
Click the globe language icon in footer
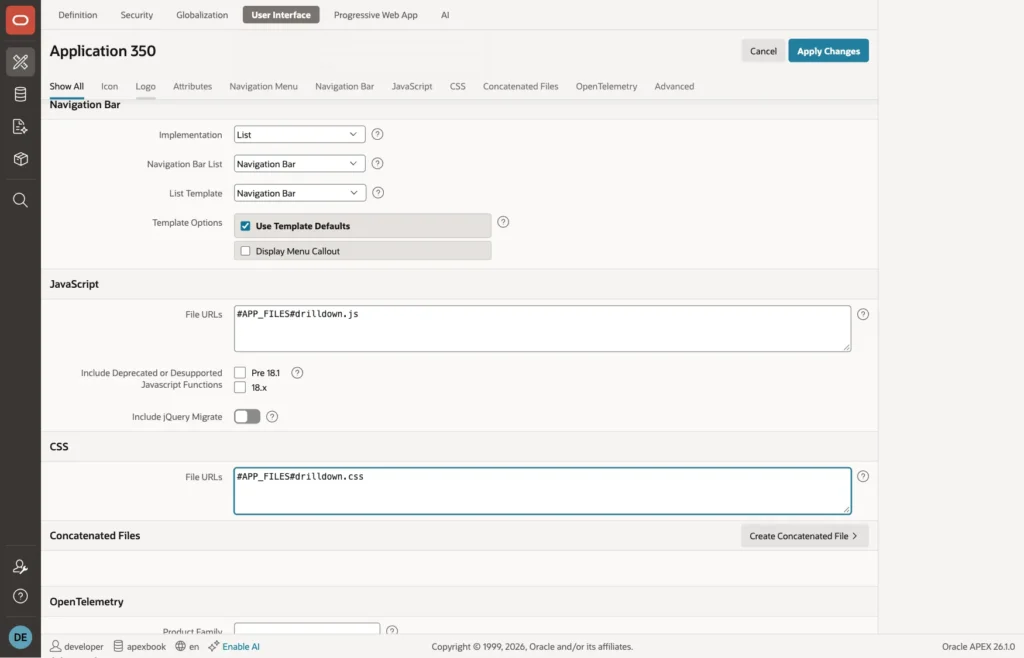click(x=180, y=646)
